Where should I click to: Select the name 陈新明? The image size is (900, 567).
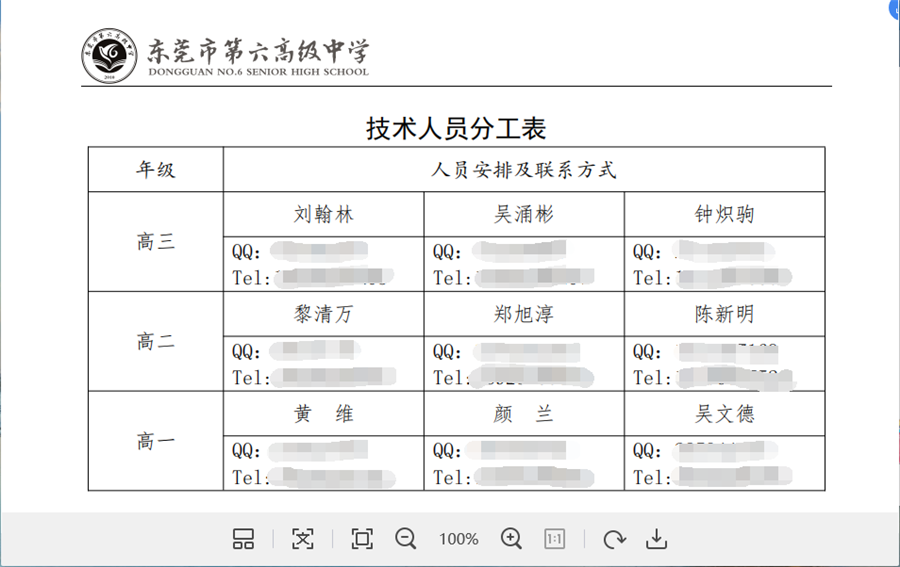tap(724, 314)
